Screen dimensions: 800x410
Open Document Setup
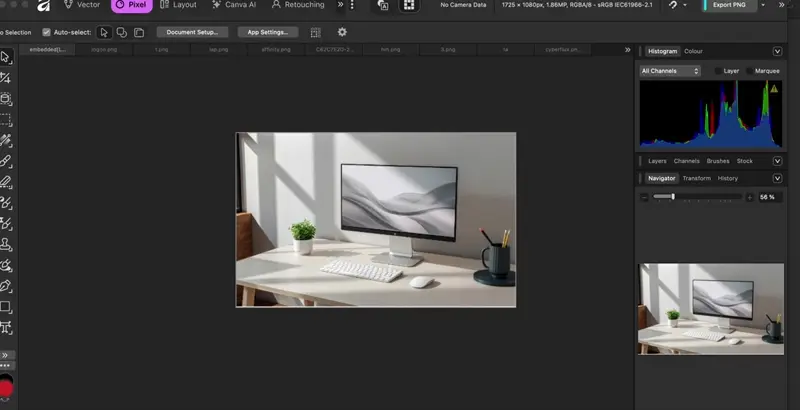pos(192,32)
